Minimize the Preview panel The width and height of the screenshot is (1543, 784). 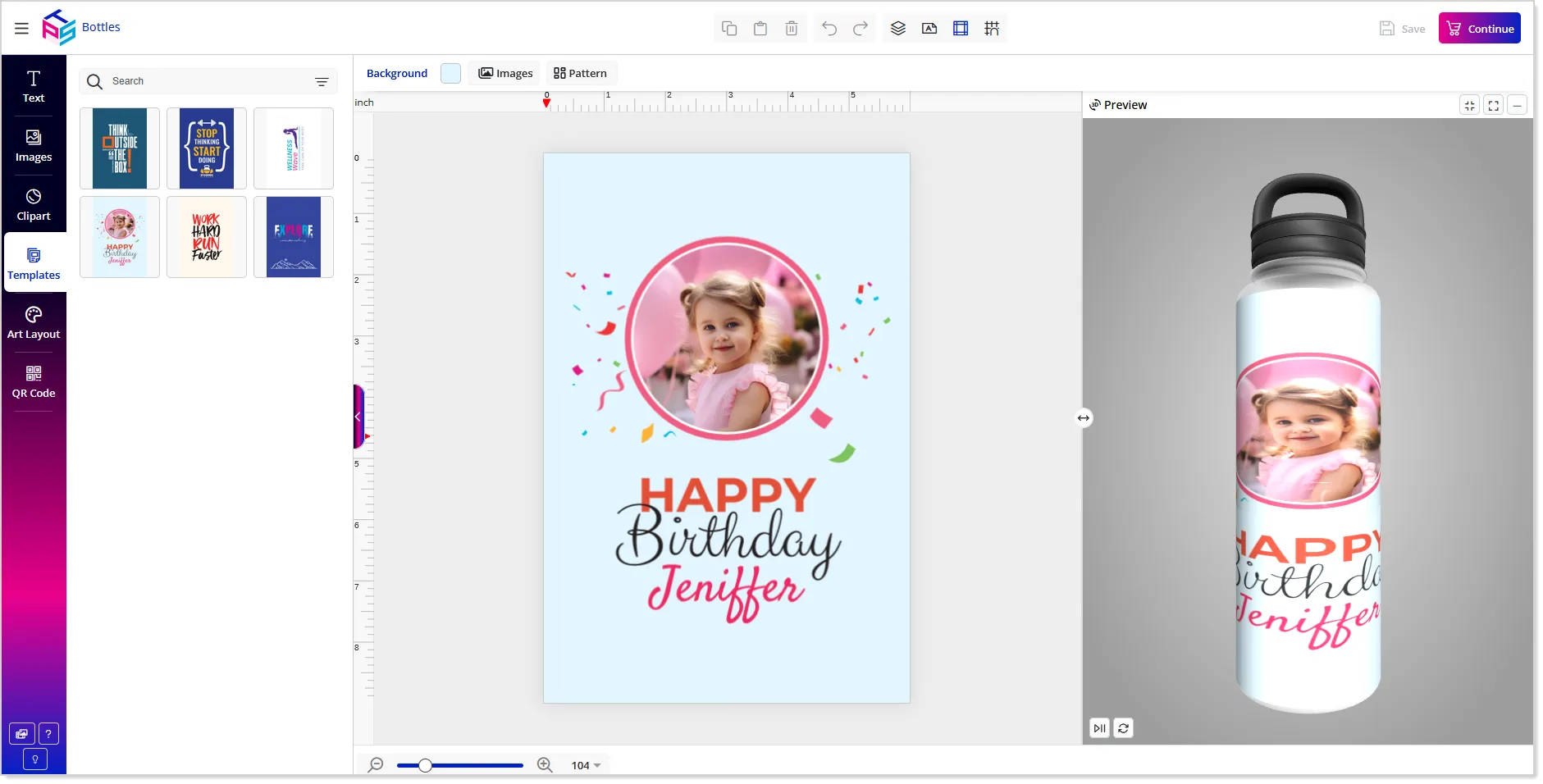pos(1518,105)
